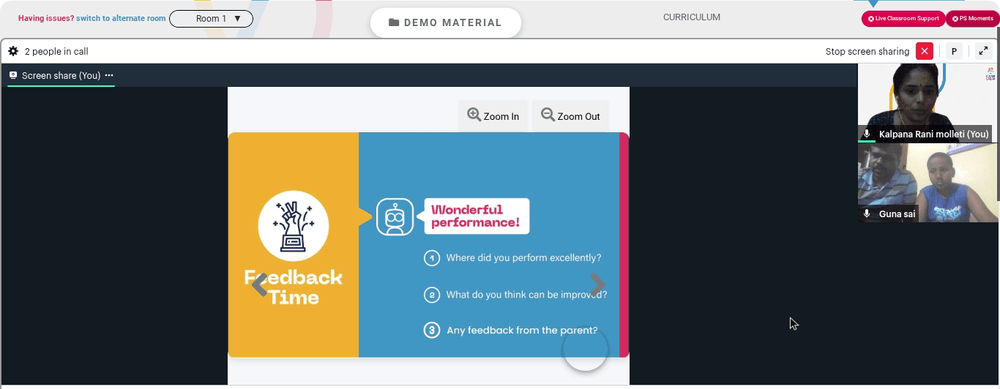Advance to the next slide arrow
This screenshot has width=1000, height=389.
click(x=598, y=284)
